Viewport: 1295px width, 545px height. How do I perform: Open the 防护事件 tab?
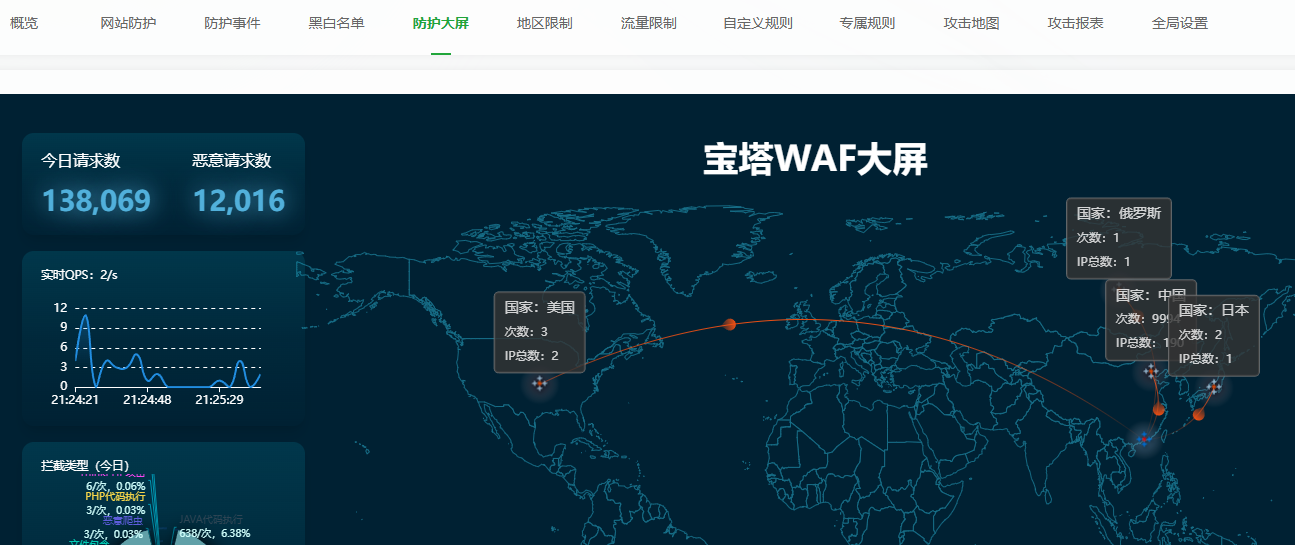click(x=232, y=23)
